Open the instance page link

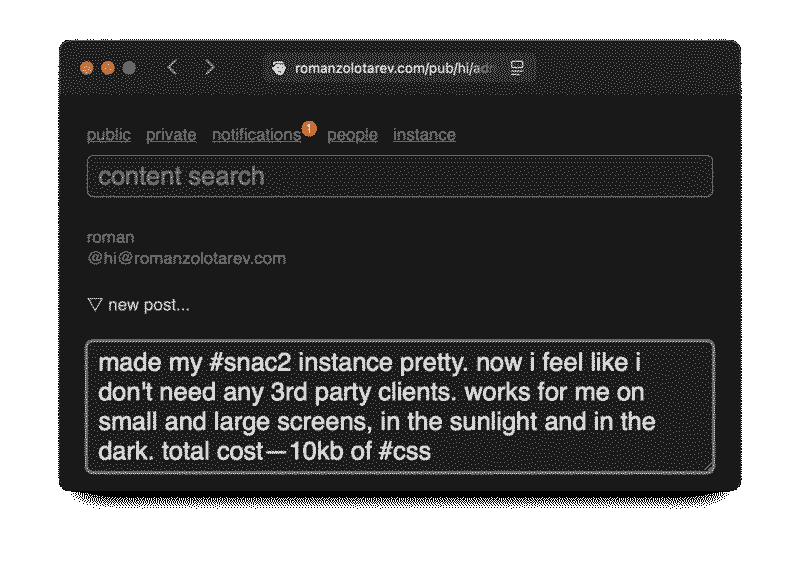(424, 135)
